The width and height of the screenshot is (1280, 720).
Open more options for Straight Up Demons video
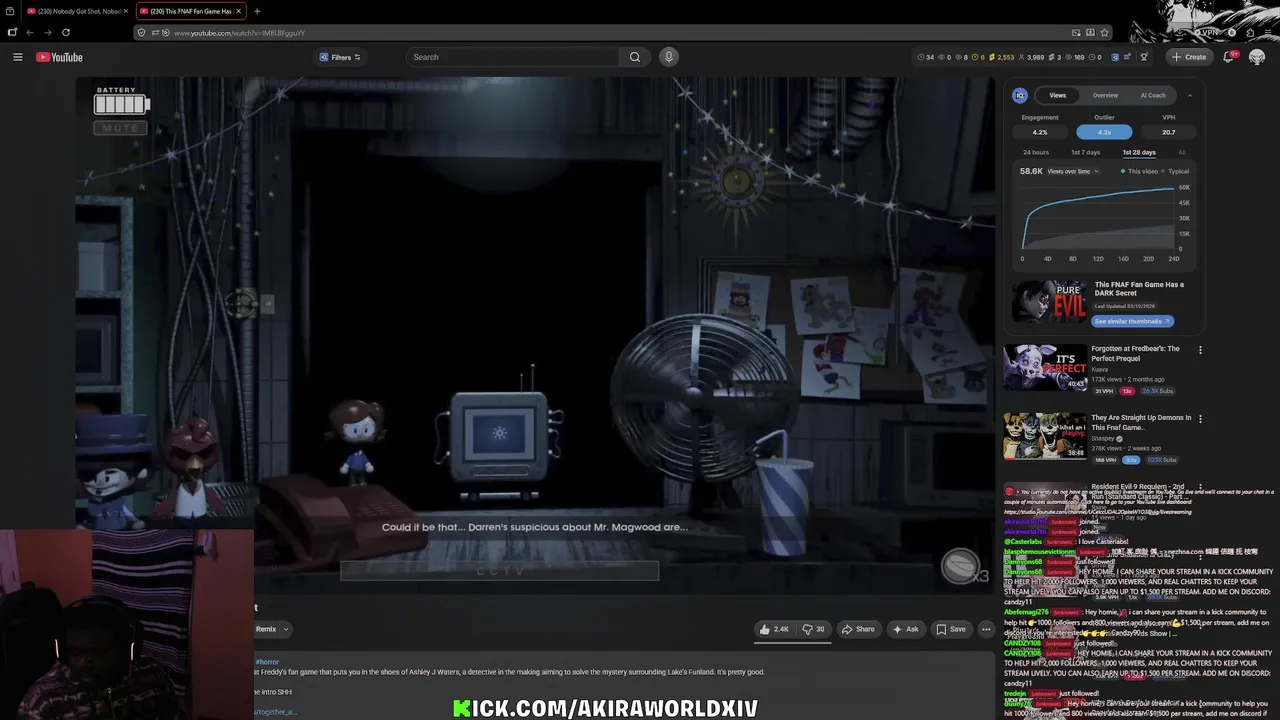coord(1200,419)
